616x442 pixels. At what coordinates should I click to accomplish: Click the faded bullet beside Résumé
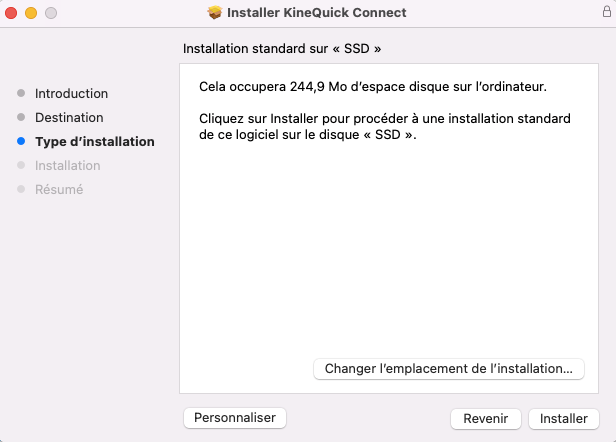pos(21,189)
